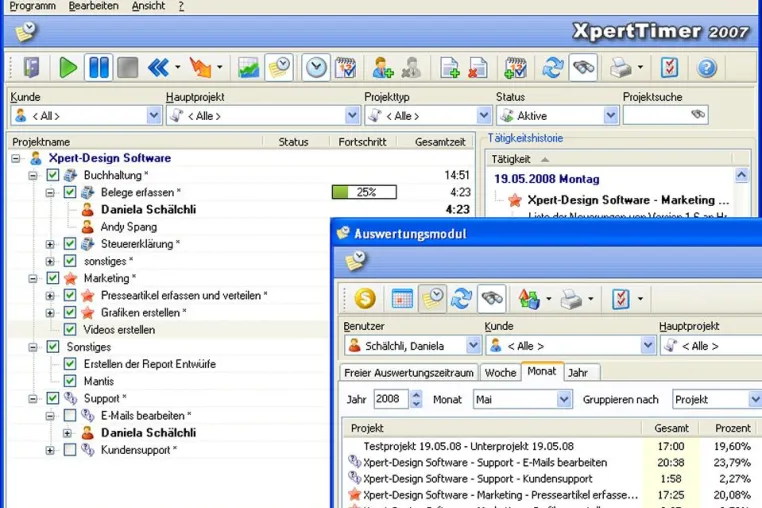Click the export arrows icon in Auswertungsmodul
Viewport: 762px width, 508px height.
coord(529,298)
